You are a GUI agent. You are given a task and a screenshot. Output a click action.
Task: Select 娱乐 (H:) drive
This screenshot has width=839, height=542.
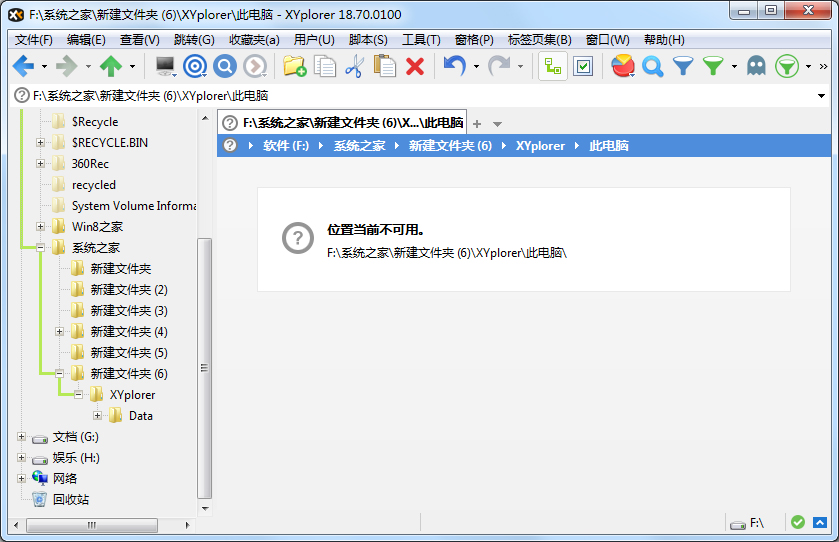76,458
